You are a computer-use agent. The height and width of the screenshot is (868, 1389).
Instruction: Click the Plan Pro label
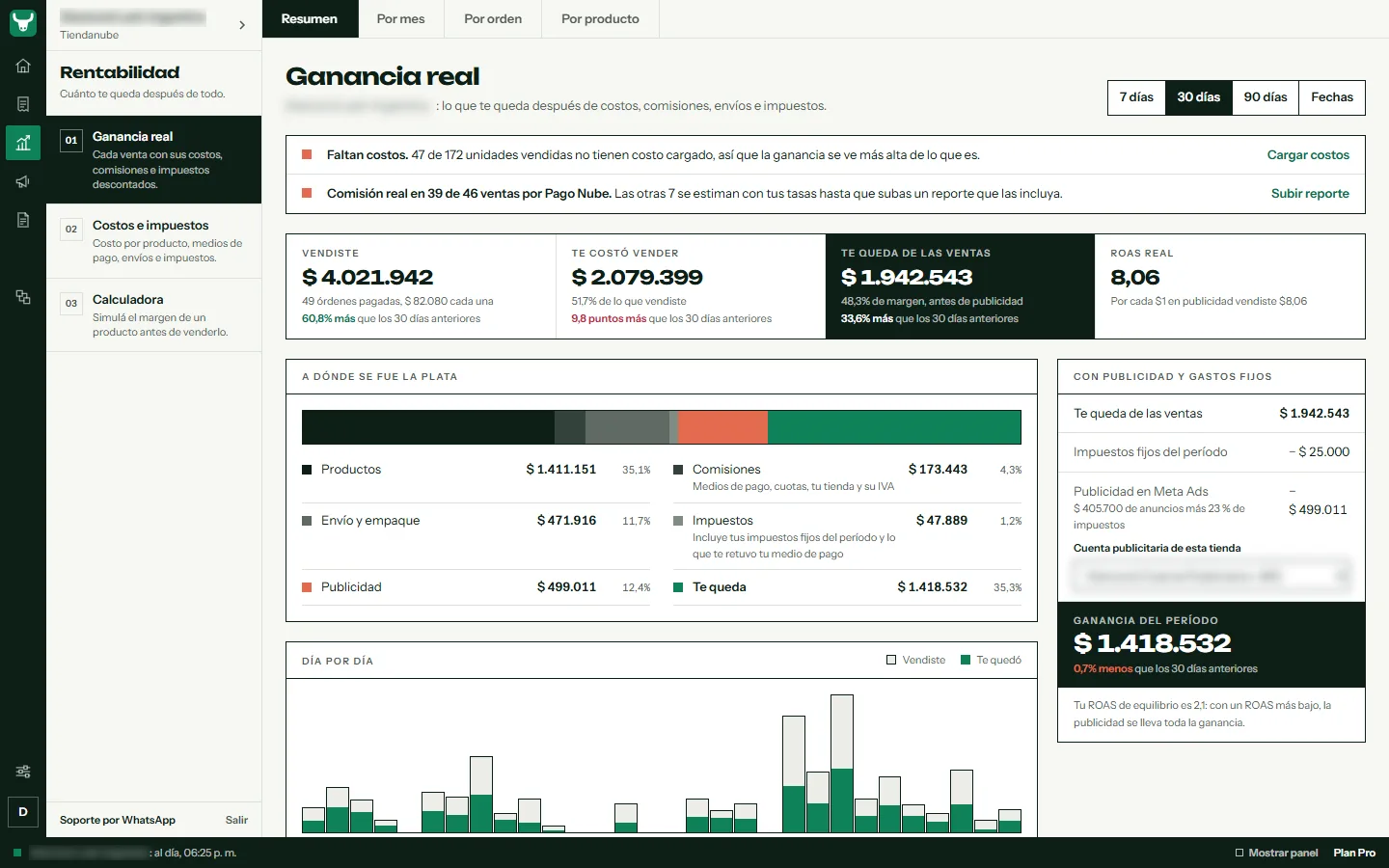(x=1354, y=853)
